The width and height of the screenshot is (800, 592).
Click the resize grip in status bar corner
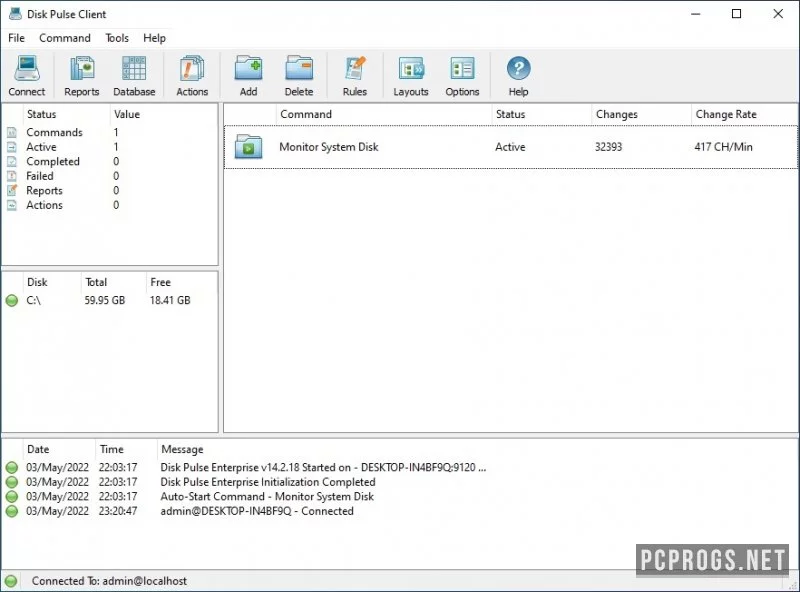point(793,586)
